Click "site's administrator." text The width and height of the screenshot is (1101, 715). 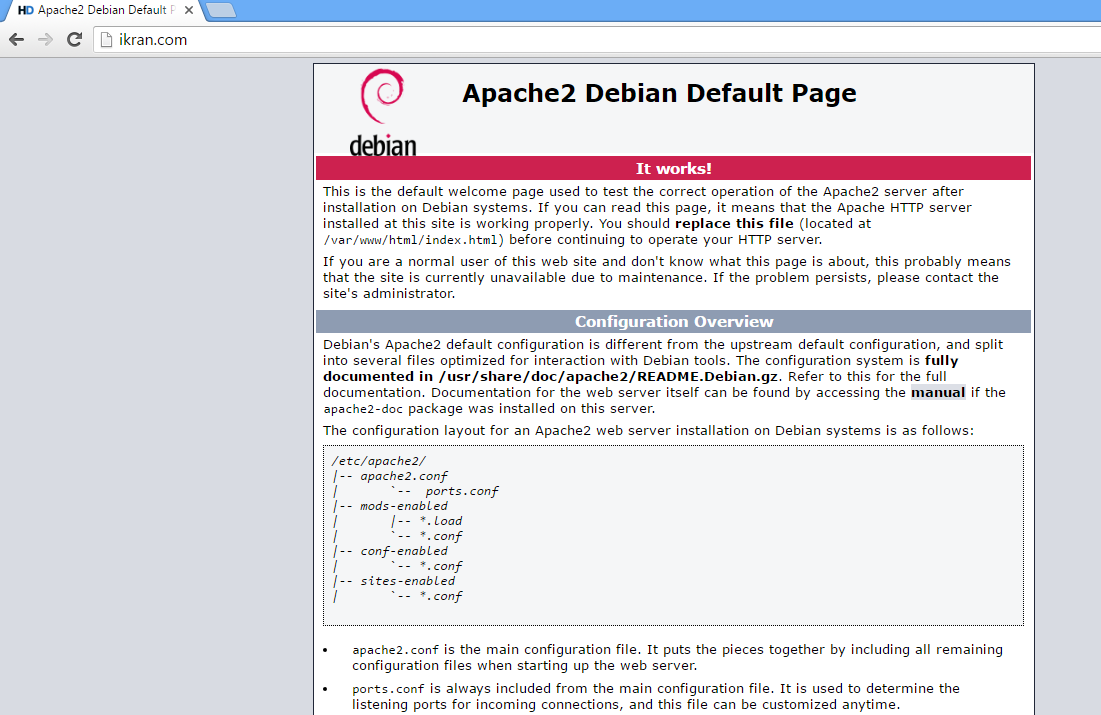tap(389, 294)
